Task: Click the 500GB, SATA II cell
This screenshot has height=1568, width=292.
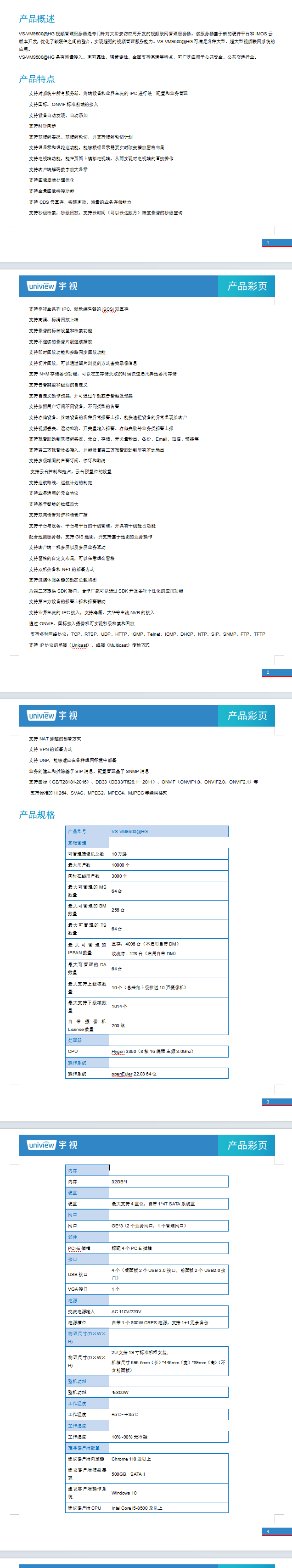Action: tap(168, 1474)
